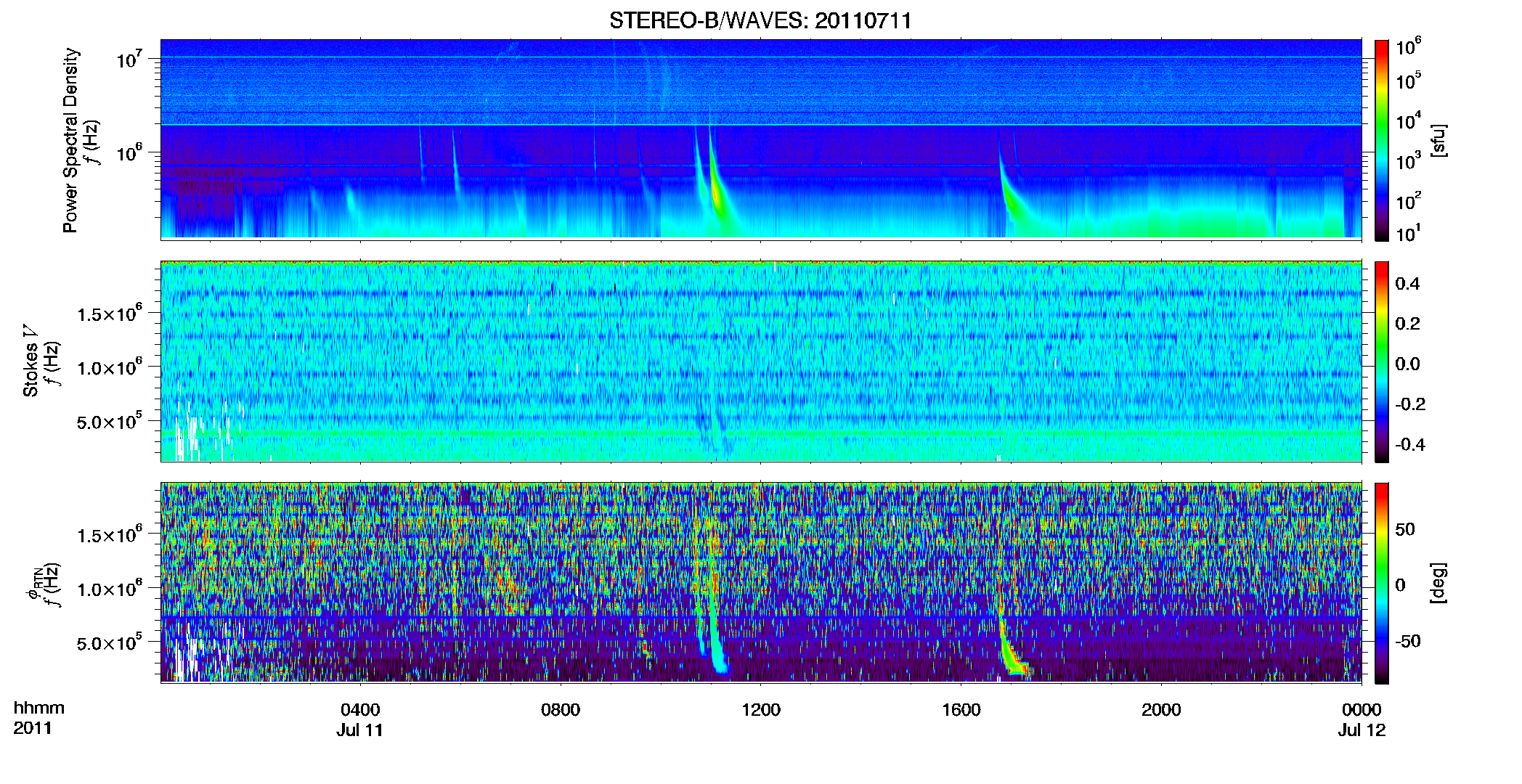Click the 5.0×10^5 tick of Stokes V panel

[x=110, y=422]
